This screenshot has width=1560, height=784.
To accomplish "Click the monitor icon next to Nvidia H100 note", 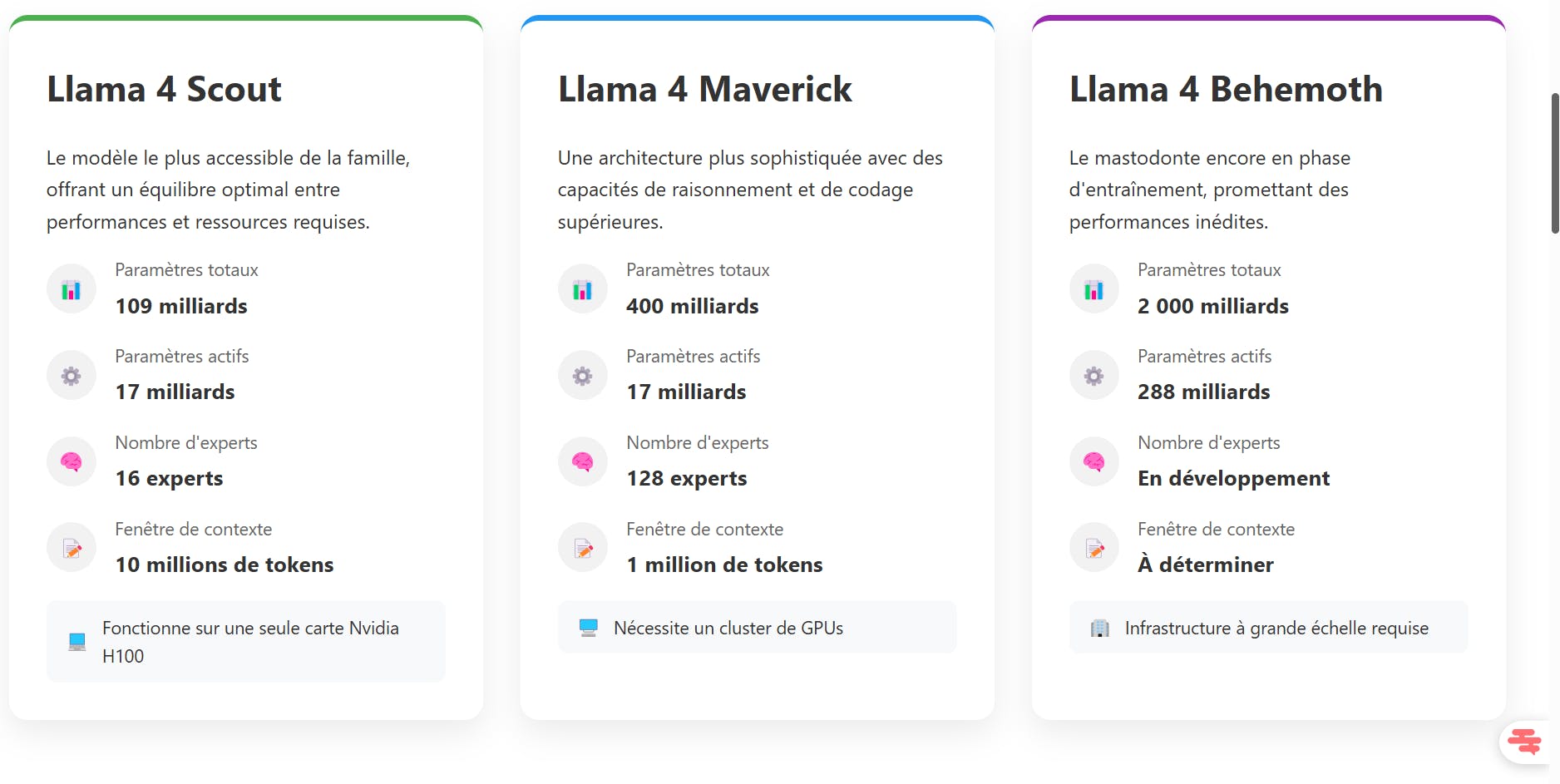I will [x=77, y=641].
